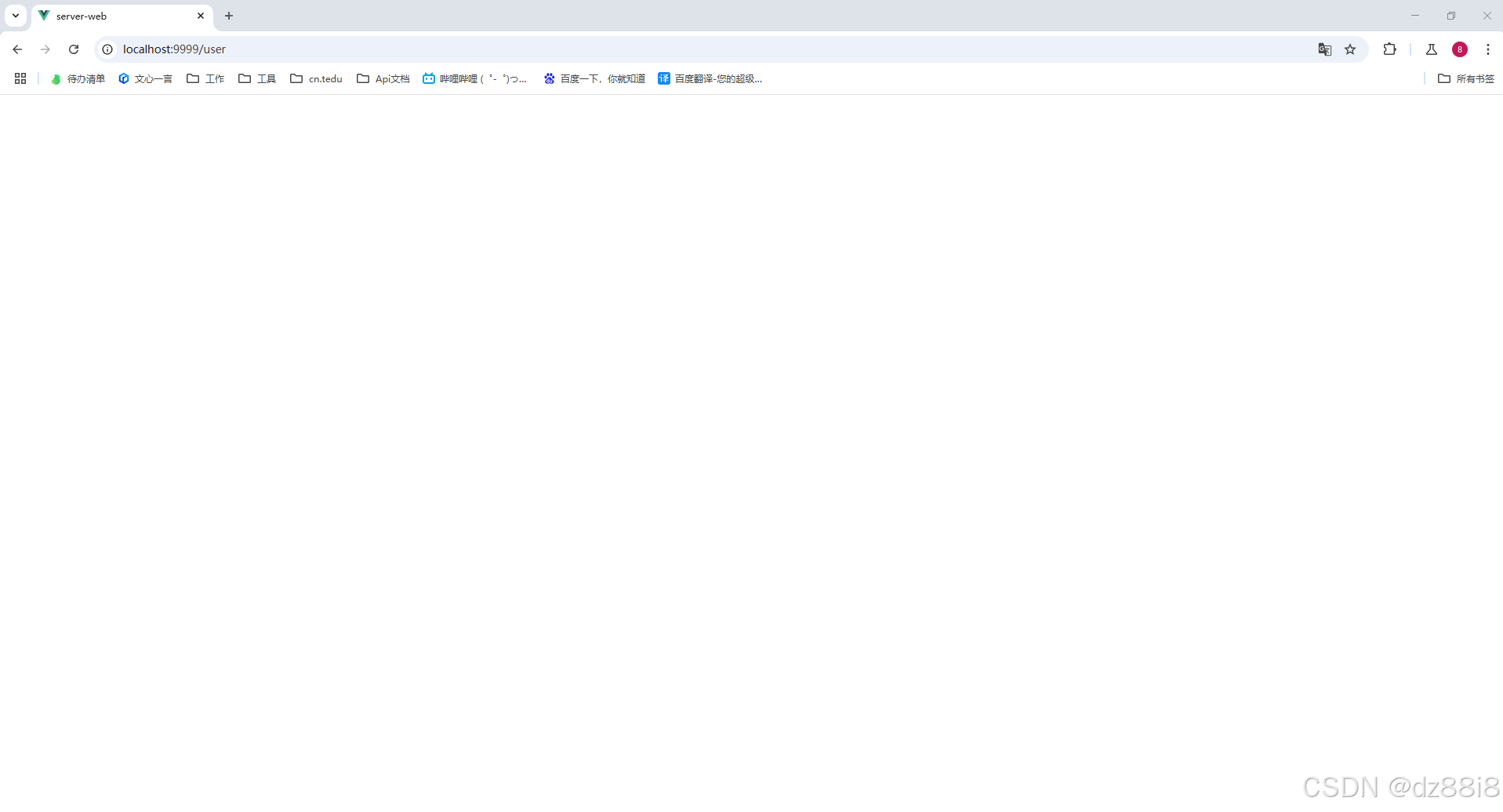Open a new browser tab
1503x812 pixels.
pyautogui.click(x=228, y=16)
